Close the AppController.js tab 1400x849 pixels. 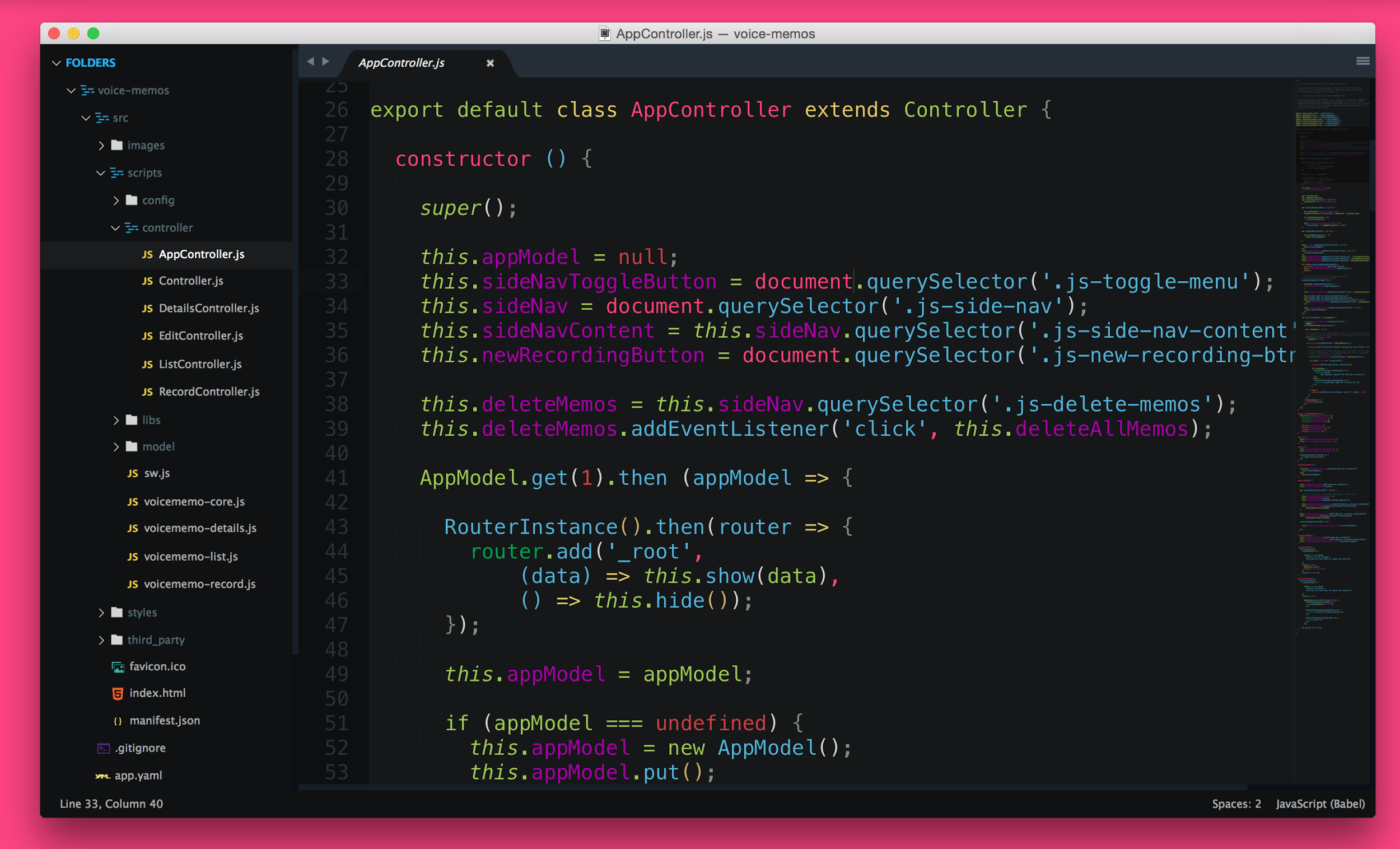pos(490,63)
